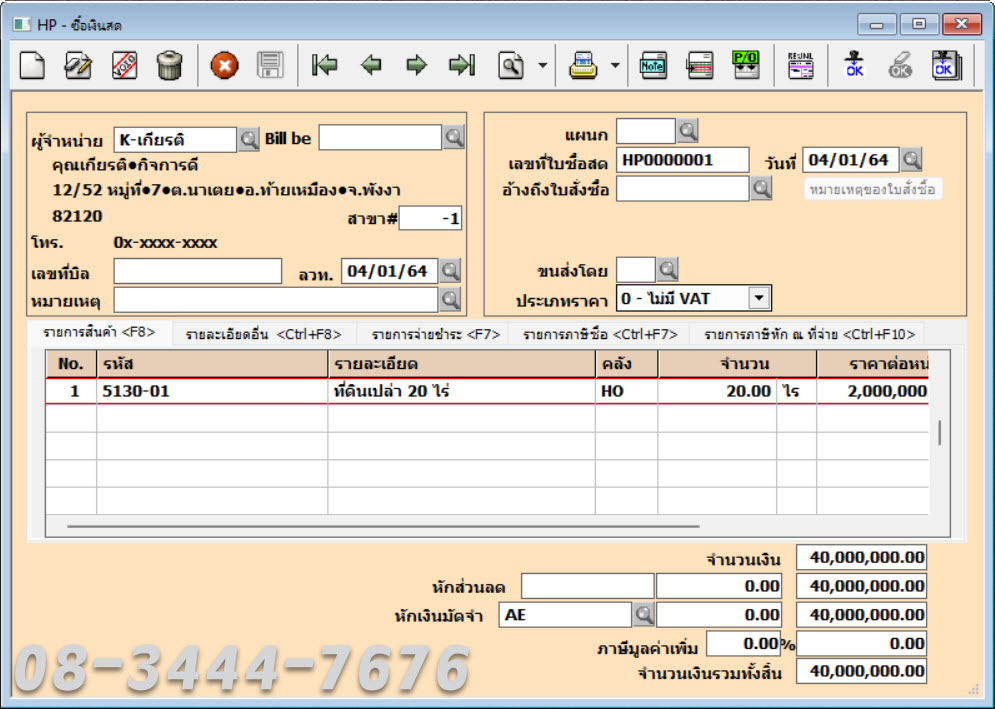Click the จำนวน column header
The width and height of the screenshot is (995, 709).
point(737,364)
